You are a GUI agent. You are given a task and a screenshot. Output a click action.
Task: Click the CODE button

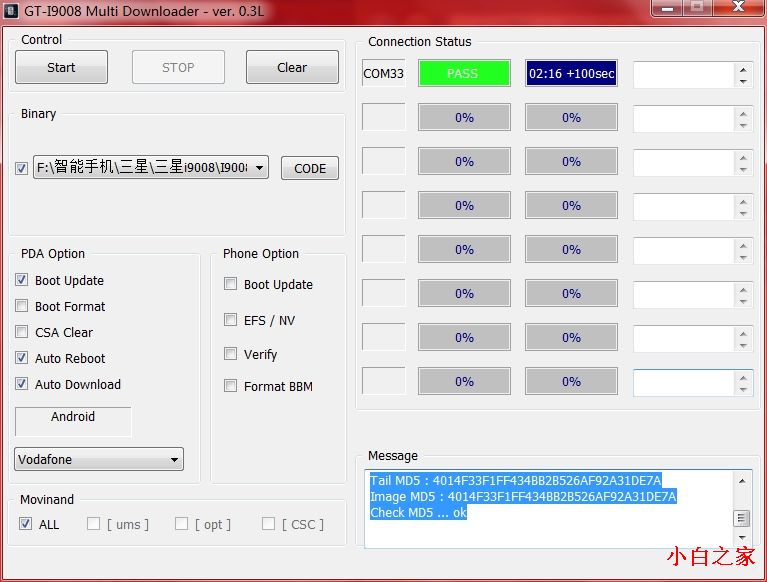[310, 168]
